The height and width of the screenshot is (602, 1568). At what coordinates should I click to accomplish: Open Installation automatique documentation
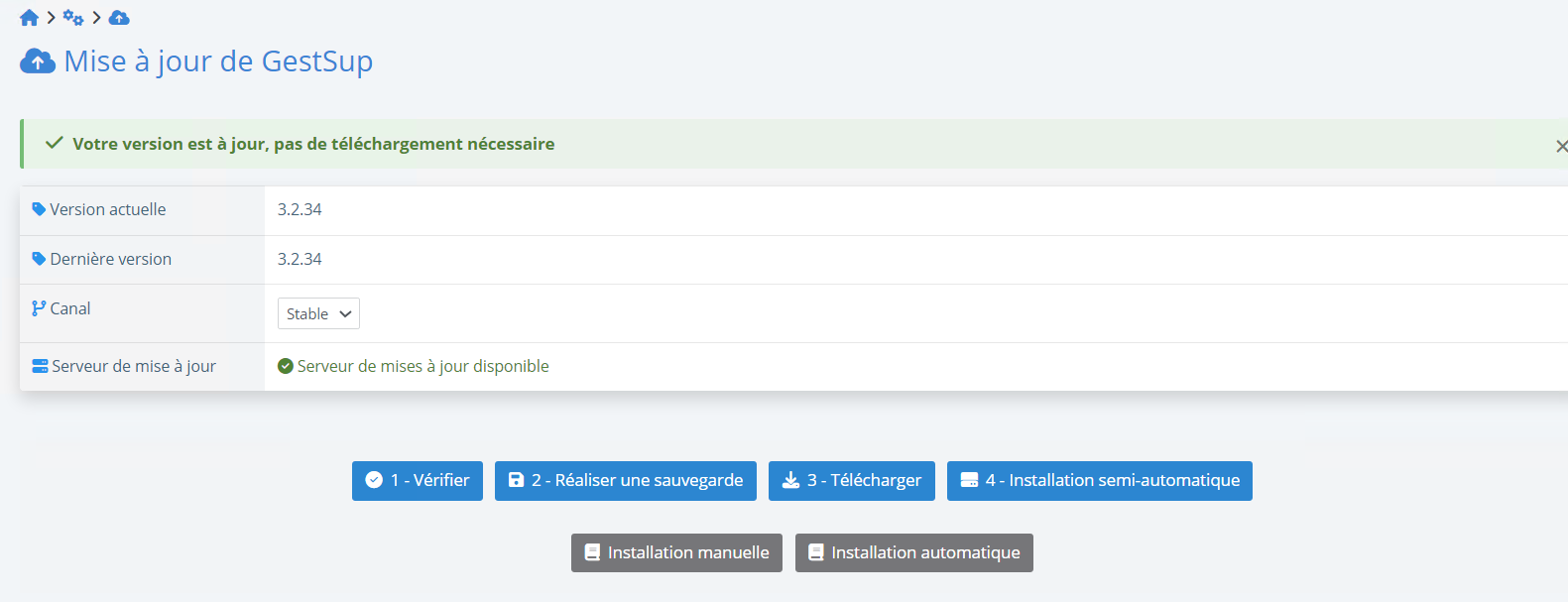click(x=914, y=553)
